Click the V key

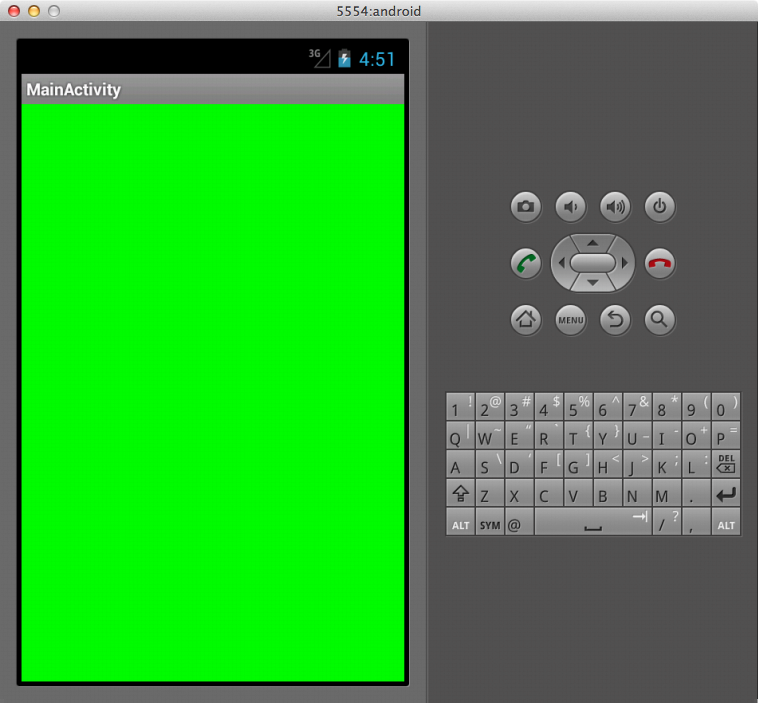578,493
